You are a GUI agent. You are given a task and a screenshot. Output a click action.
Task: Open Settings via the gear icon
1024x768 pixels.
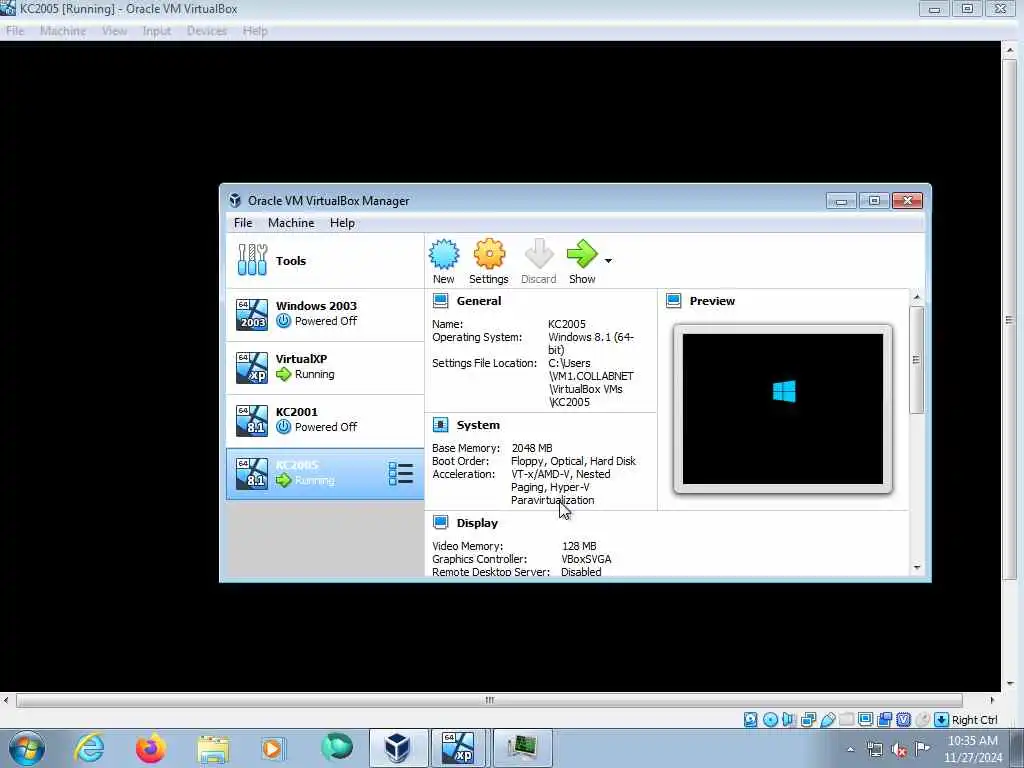489,255
